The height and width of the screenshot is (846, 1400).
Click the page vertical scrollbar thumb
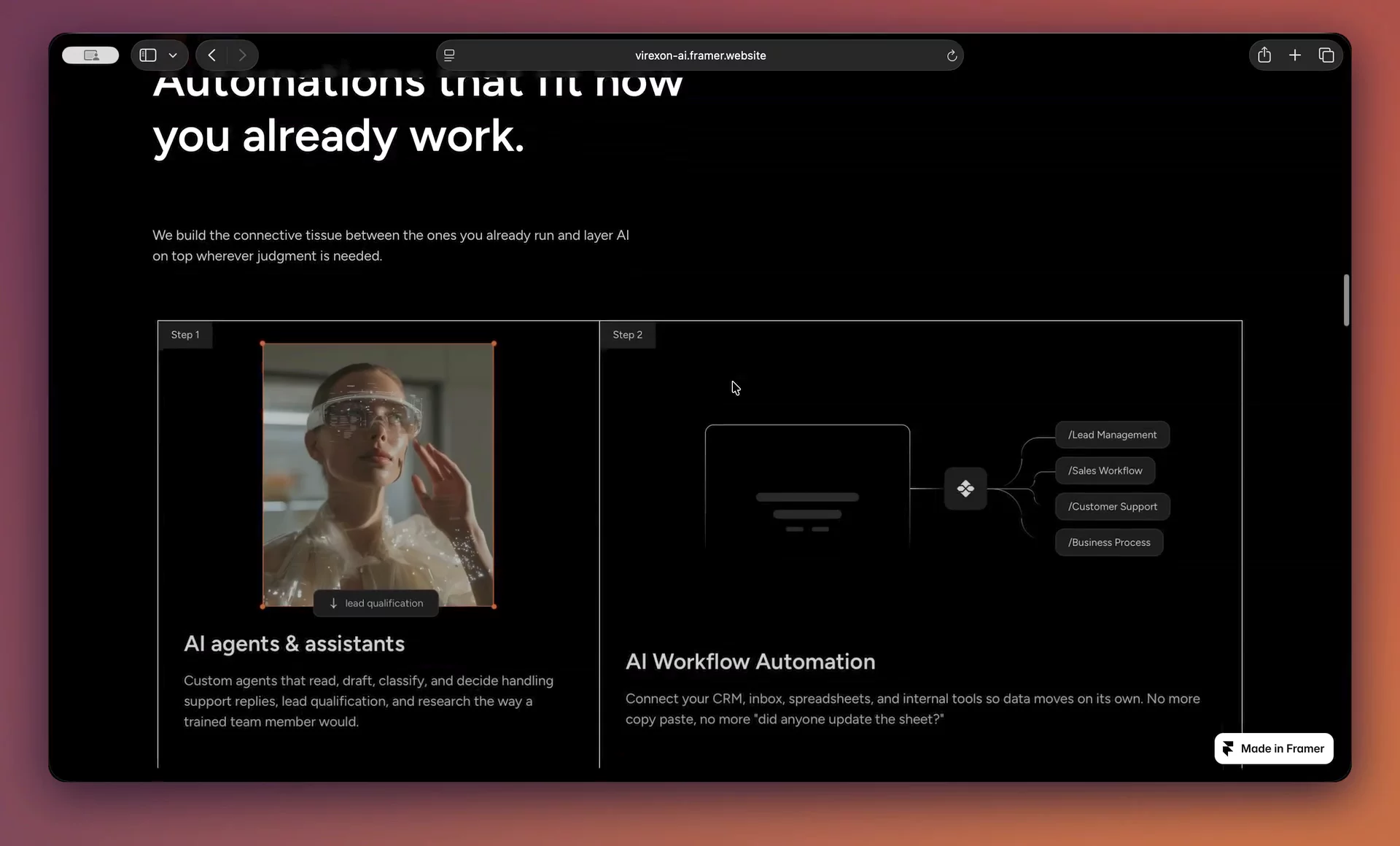pos(1346,300)
